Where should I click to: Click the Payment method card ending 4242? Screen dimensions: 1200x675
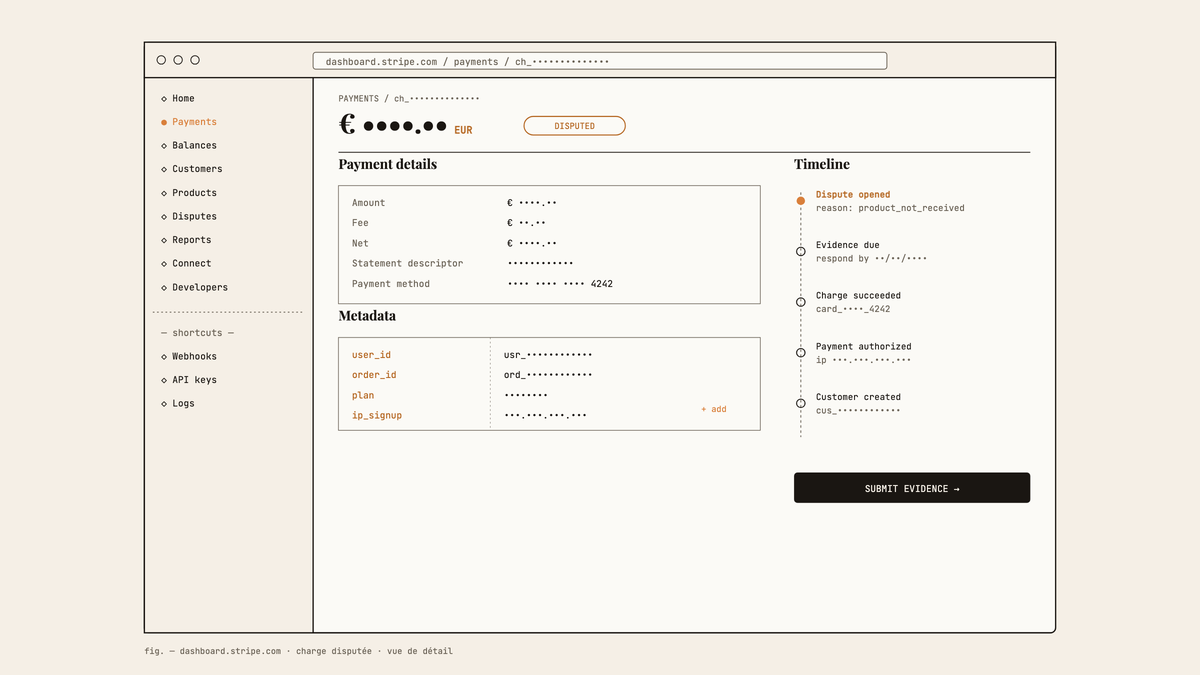pos(560,284)
